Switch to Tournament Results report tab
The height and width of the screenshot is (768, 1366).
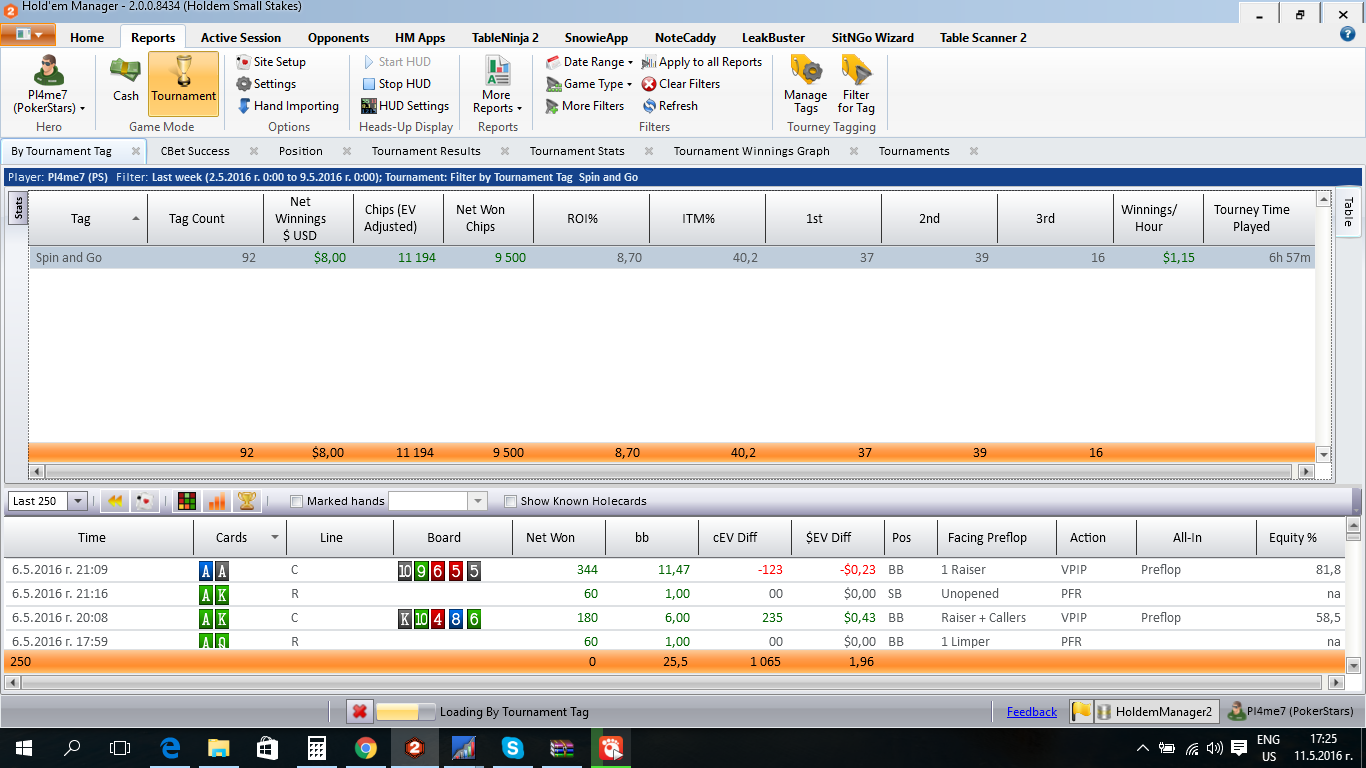point(426,151)
